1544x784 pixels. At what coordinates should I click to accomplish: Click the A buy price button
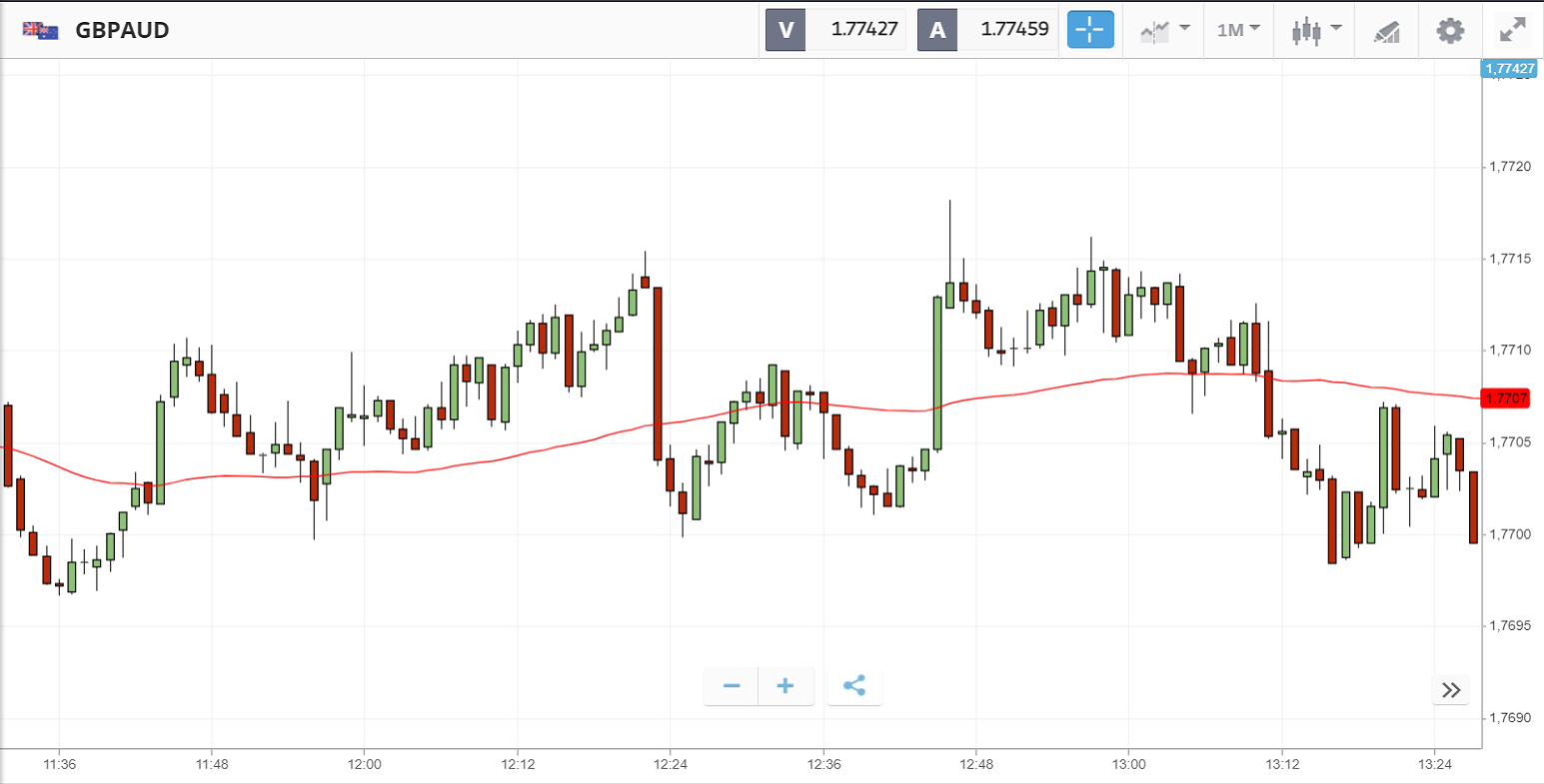(987, 30)
